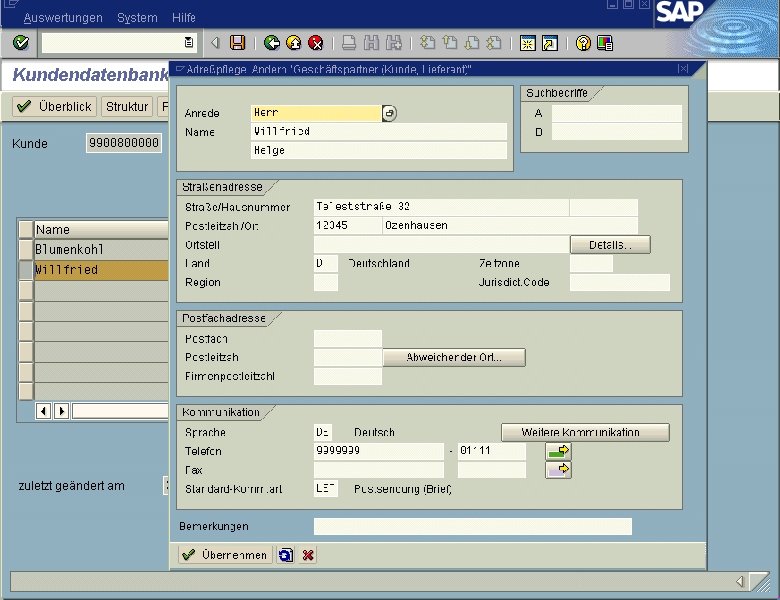
Task: Click the second name field showing Helge
Action: coord(379,150)
